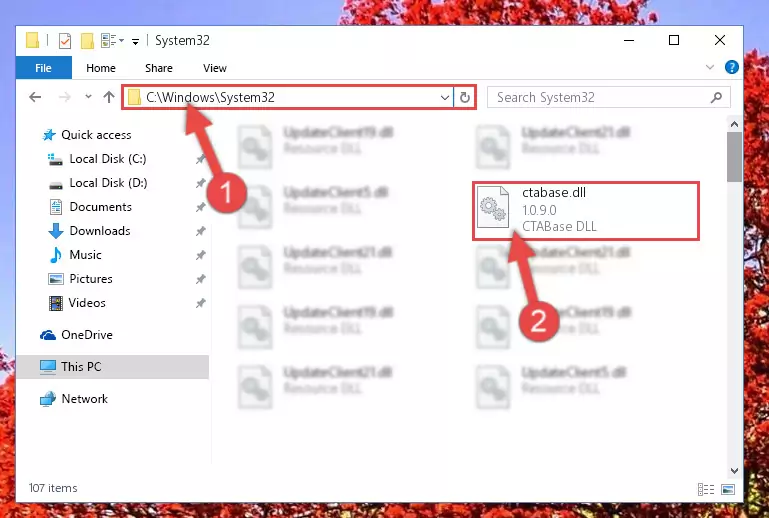Open the recent locations dropdown arrow
The width and height of the screenshot is (769, 518).
click(88, 97)
